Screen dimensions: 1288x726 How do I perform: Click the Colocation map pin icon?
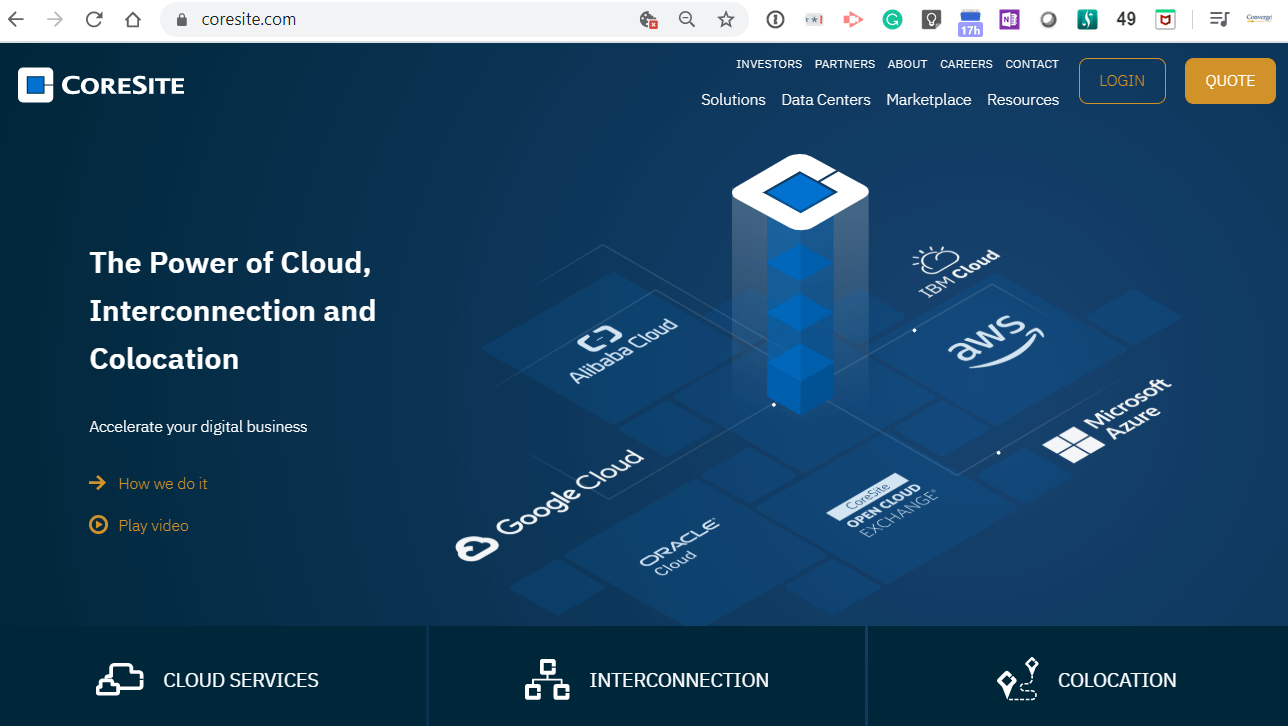1017,679
